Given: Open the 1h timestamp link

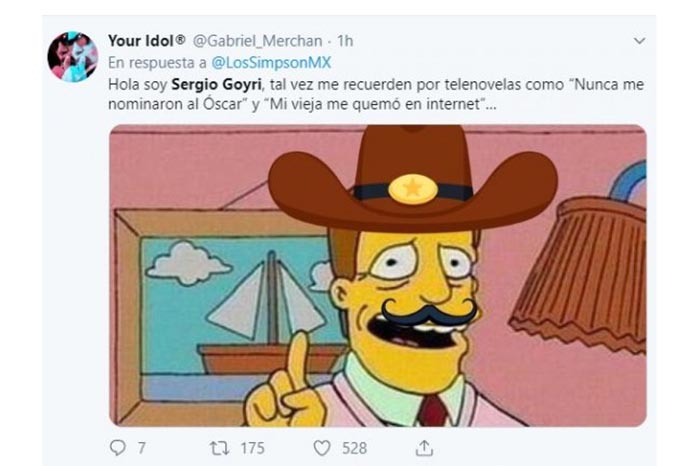Looking at the screenshot, I should pyautogui.click(x=345, y=41).
